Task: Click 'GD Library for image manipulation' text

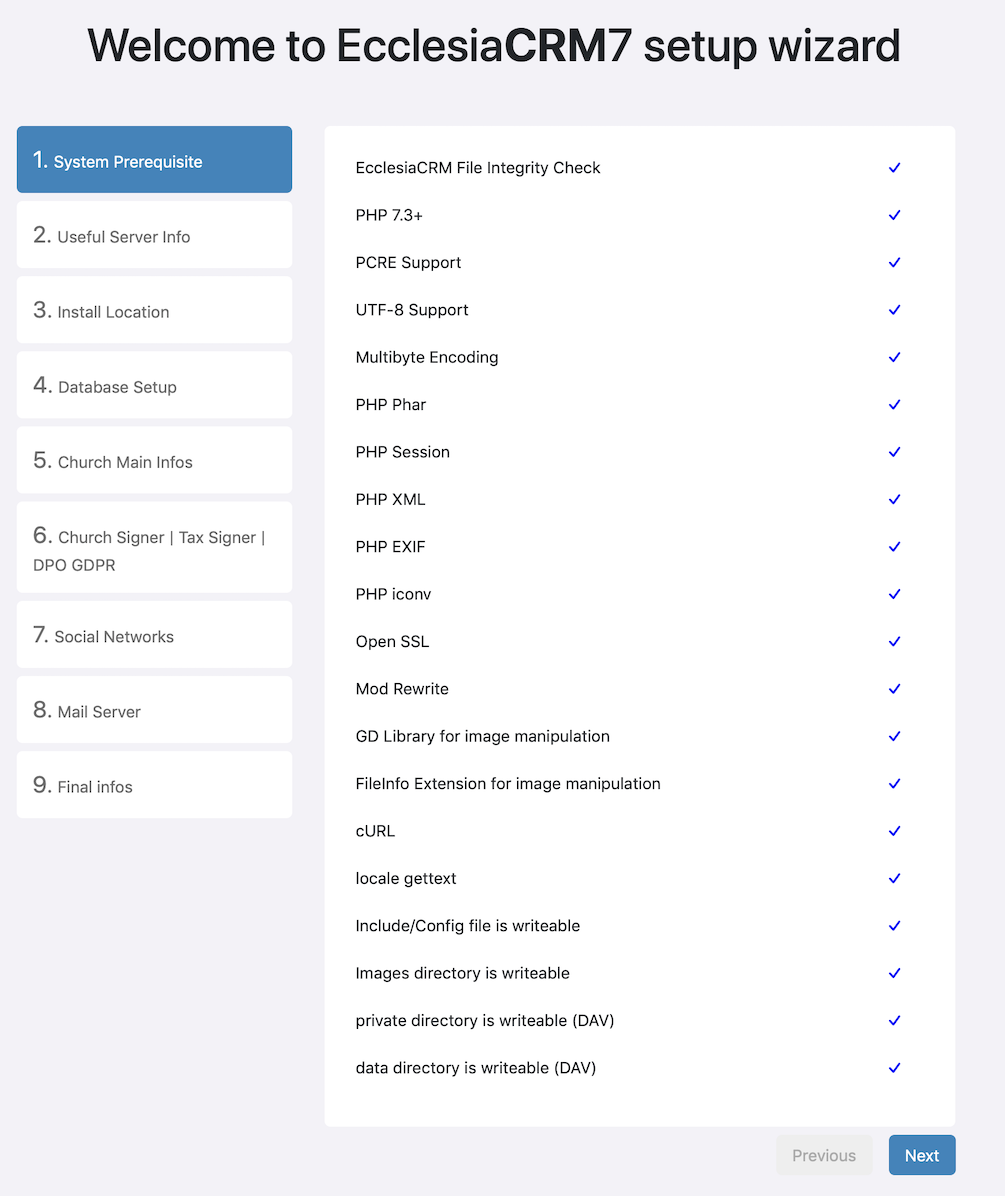Action: [x=483, y=736]
